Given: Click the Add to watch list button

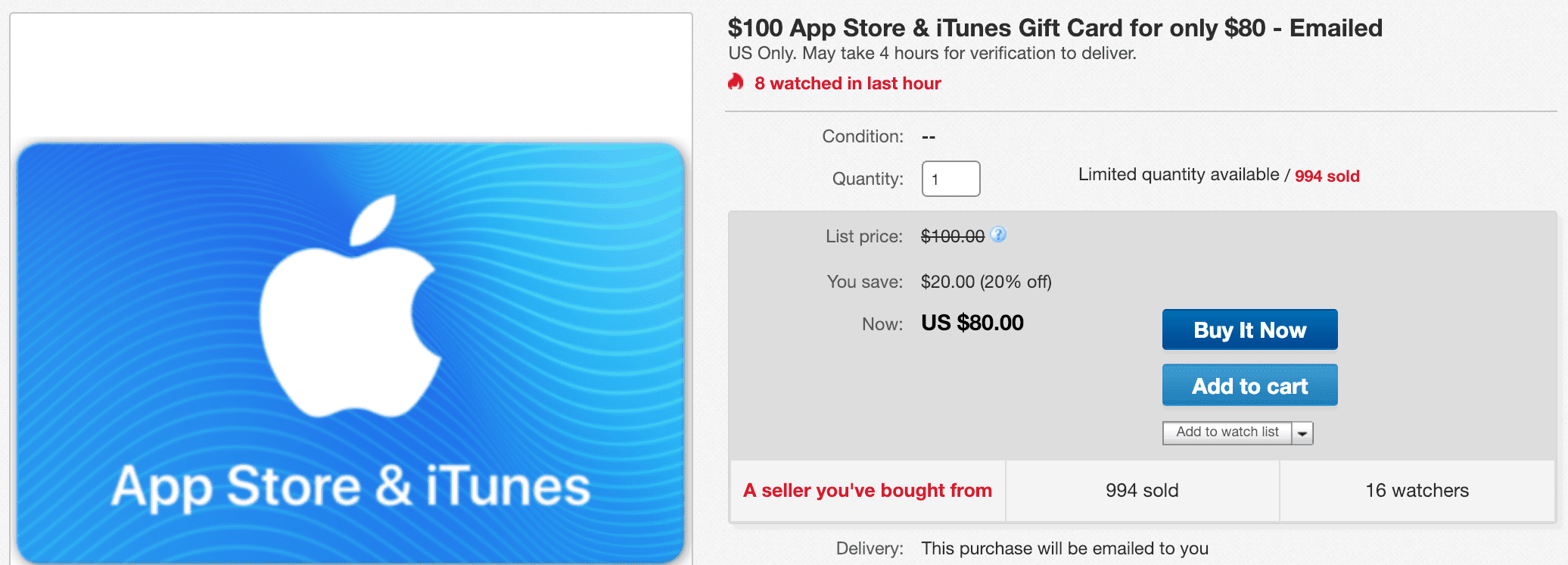Looking at the screenshot, I should click(x=1227, y=432).
